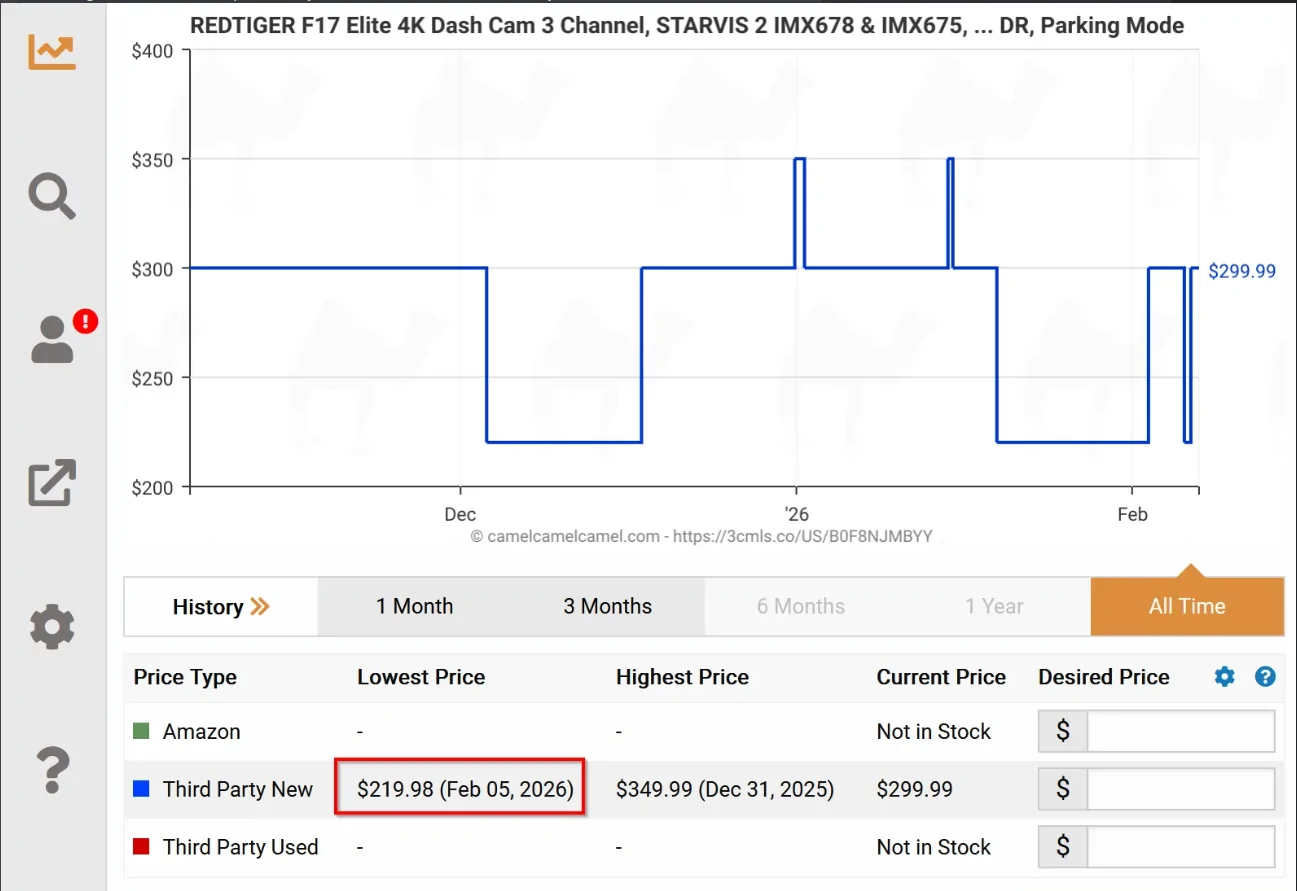Screen dimensions: 1297x891
Task: Click the search magnifier icon in sidebar
Action: pyautogui.click(x=52, y=196)
